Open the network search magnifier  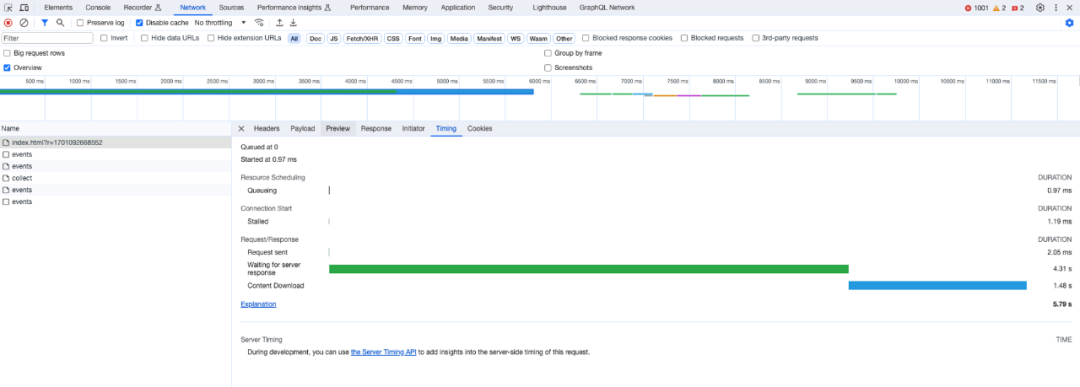click(60, 23)
